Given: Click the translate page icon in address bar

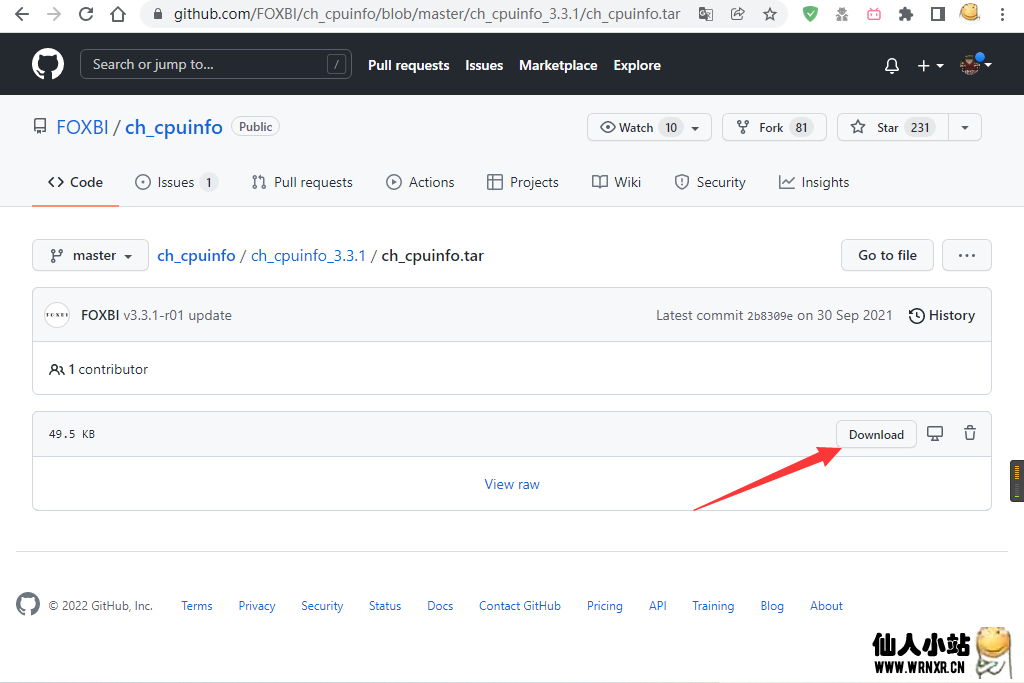Looking at the screenshot, I should click(705, 14).
